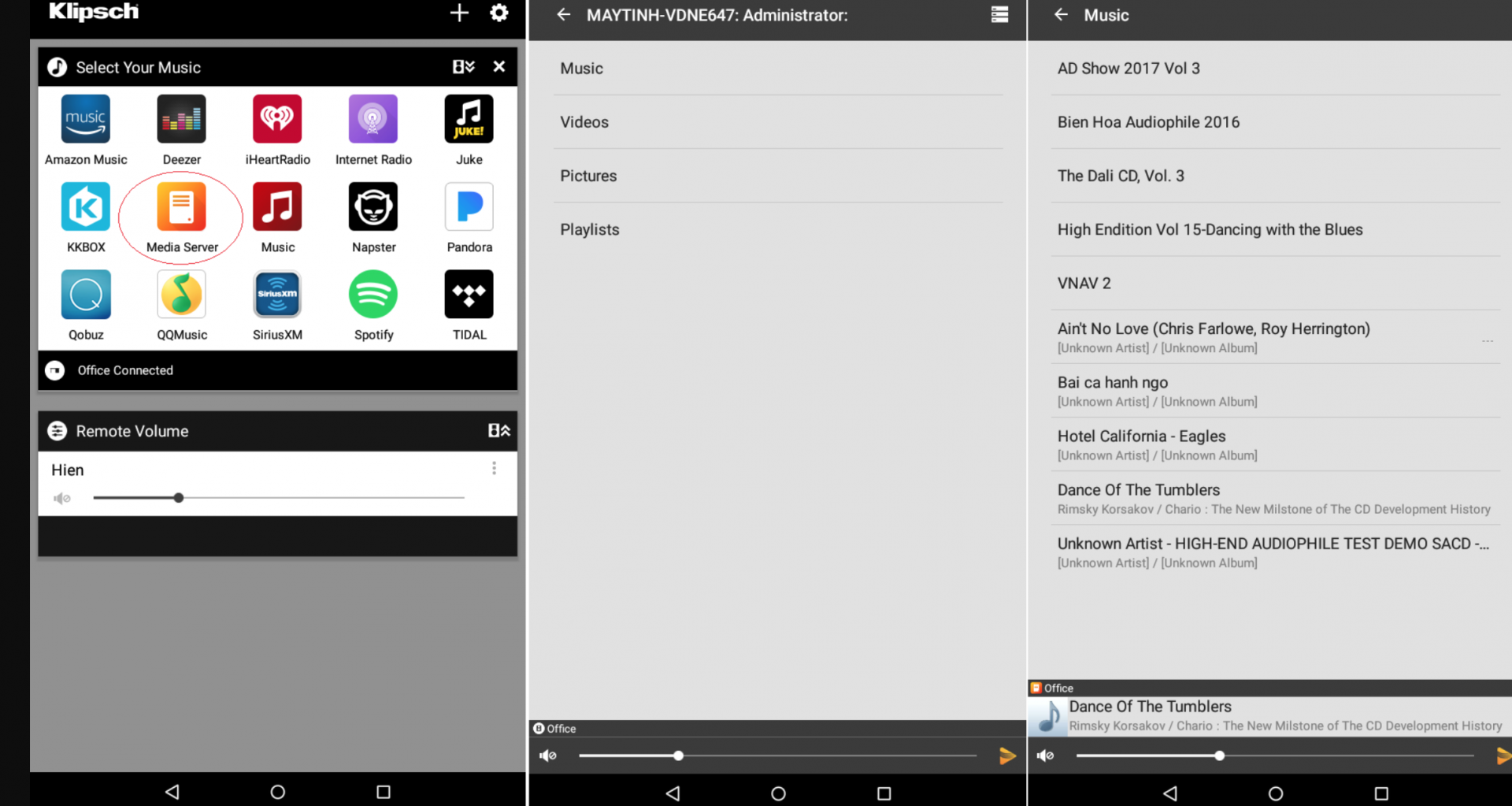This screenshot has height=806, width=1512.
Task: Adjust the Hien volume slider
Action: coord(279,498)
